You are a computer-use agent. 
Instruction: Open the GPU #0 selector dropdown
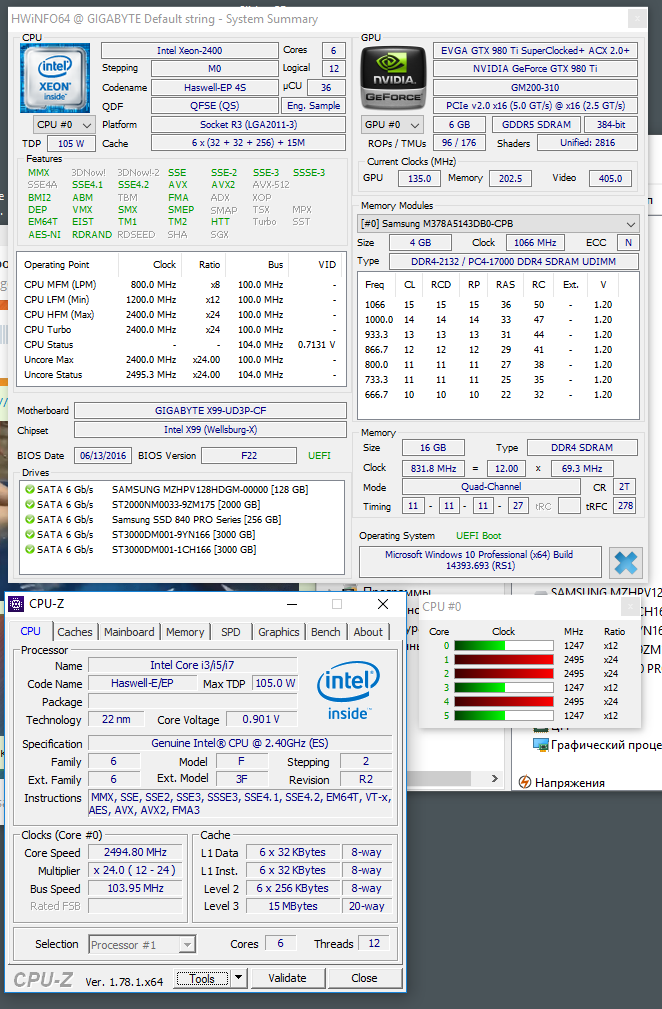point(392,124)
